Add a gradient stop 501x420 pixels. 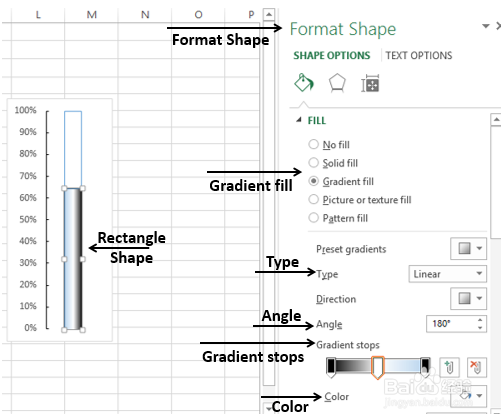tap(449, 367)
